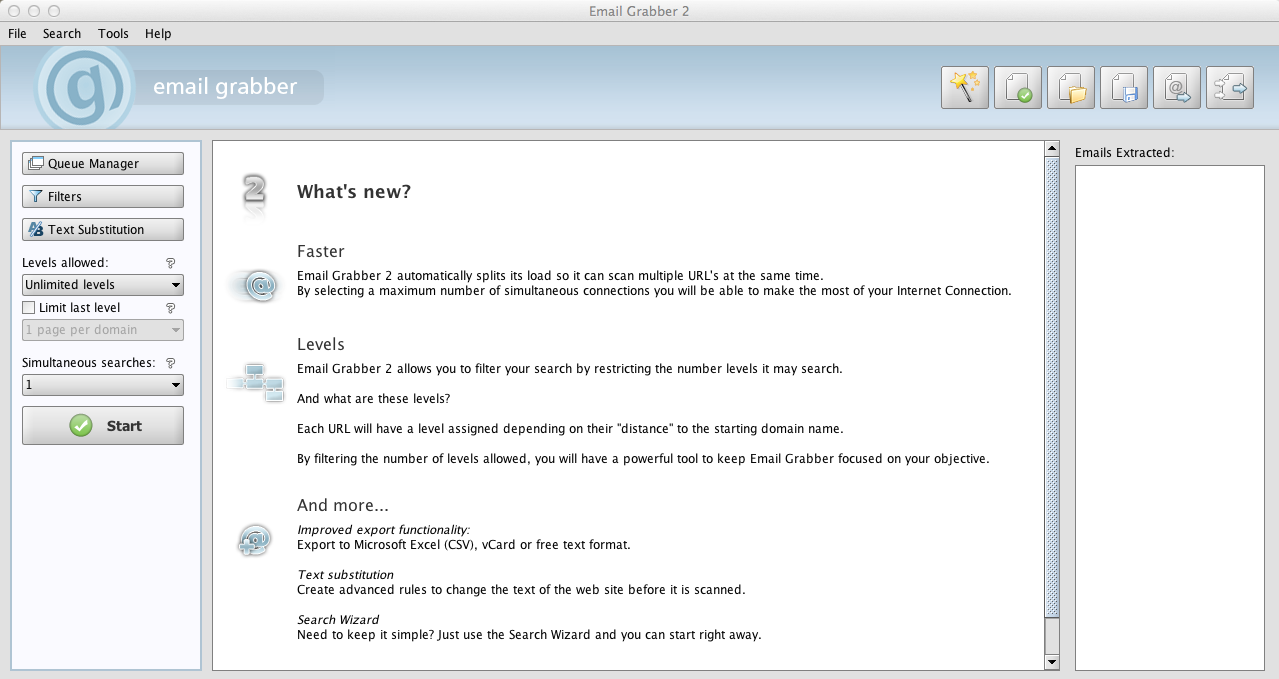
Task: Open the File menu
Action: (17, 33)
